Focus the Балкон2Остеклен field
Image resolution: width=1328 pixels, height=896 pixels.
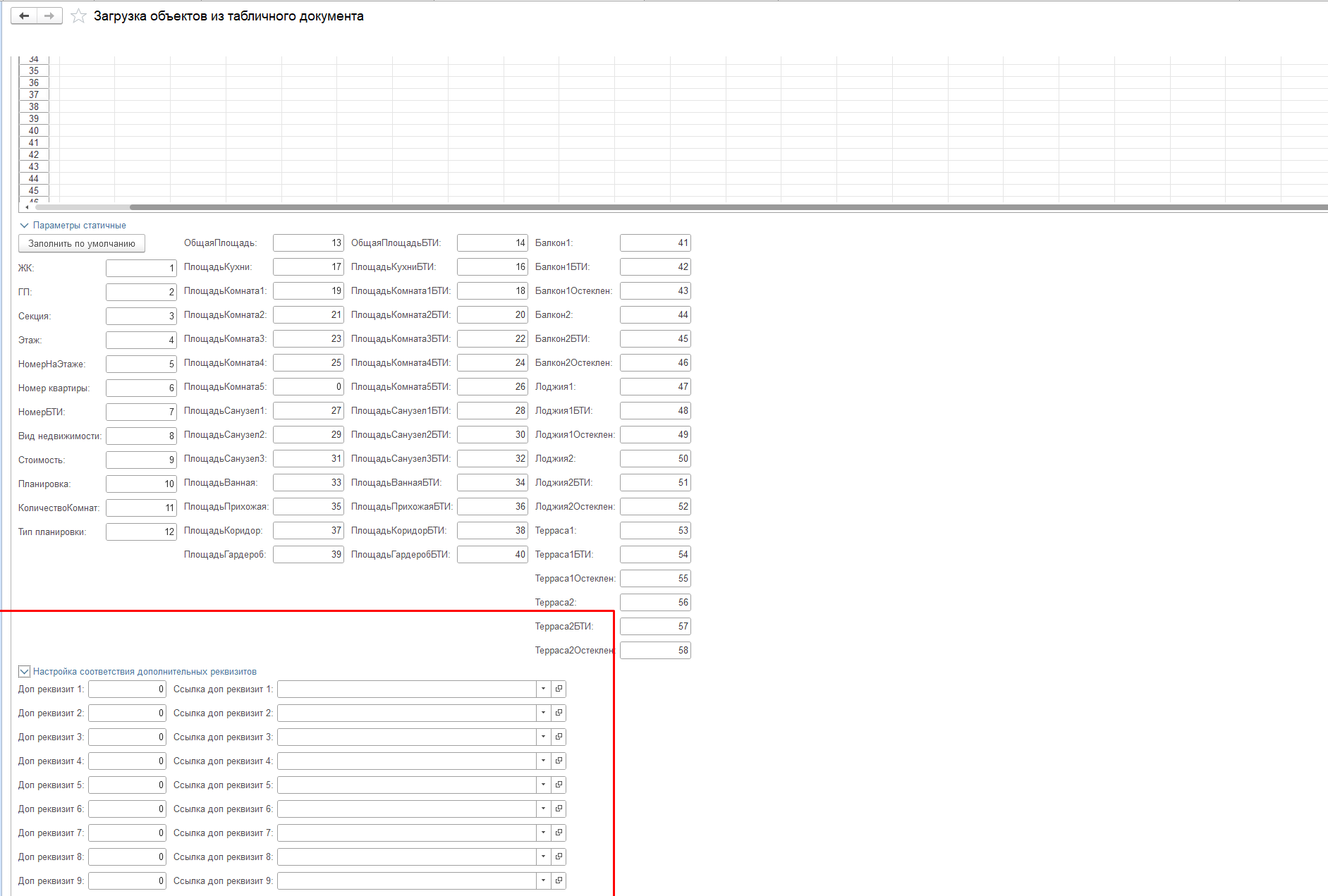point(655,362)
